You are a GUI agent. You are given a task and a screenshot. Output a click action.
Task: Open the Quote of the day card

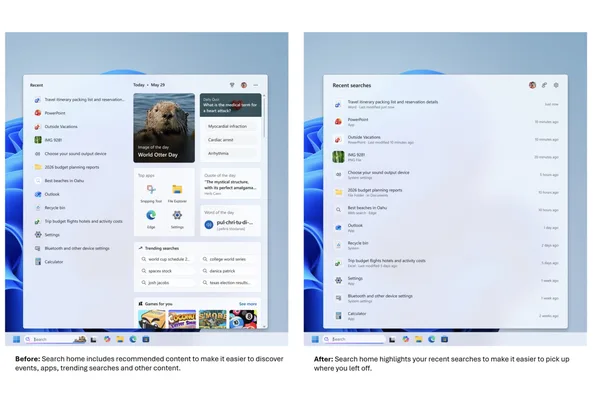(230, 184)
